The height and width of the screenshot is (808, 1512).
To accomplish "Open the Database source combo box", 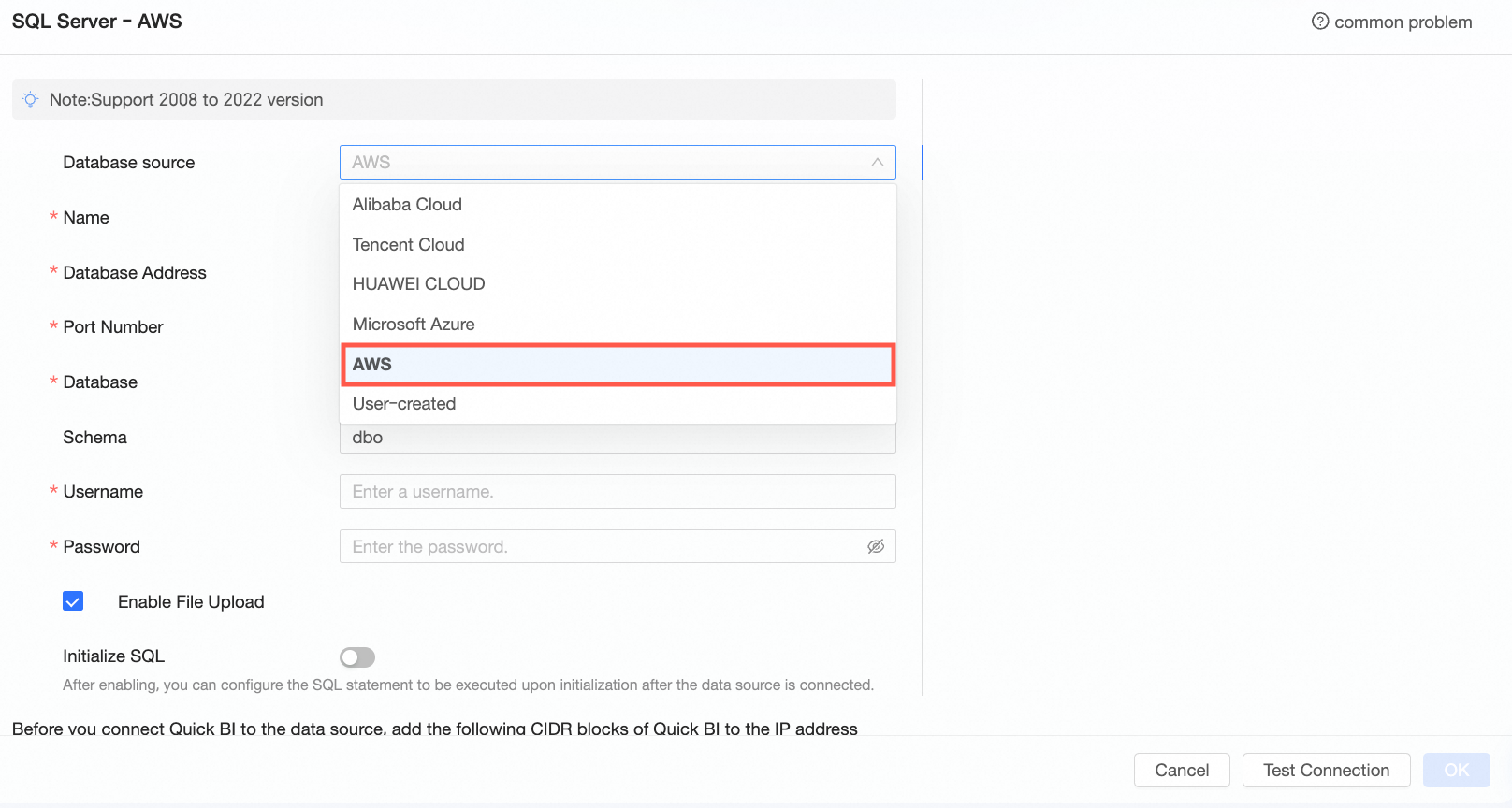I will point(618,162).
